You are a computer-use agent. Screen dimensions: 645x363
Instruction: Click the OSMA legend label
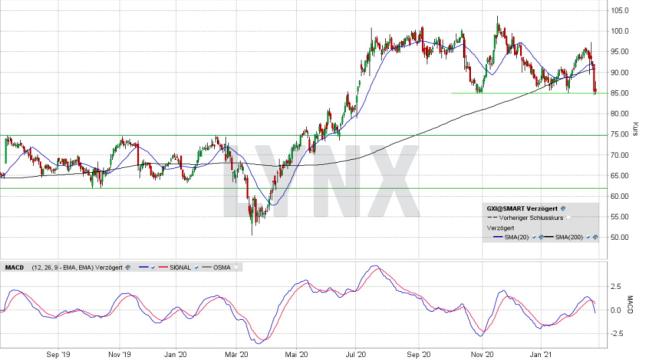222,268
